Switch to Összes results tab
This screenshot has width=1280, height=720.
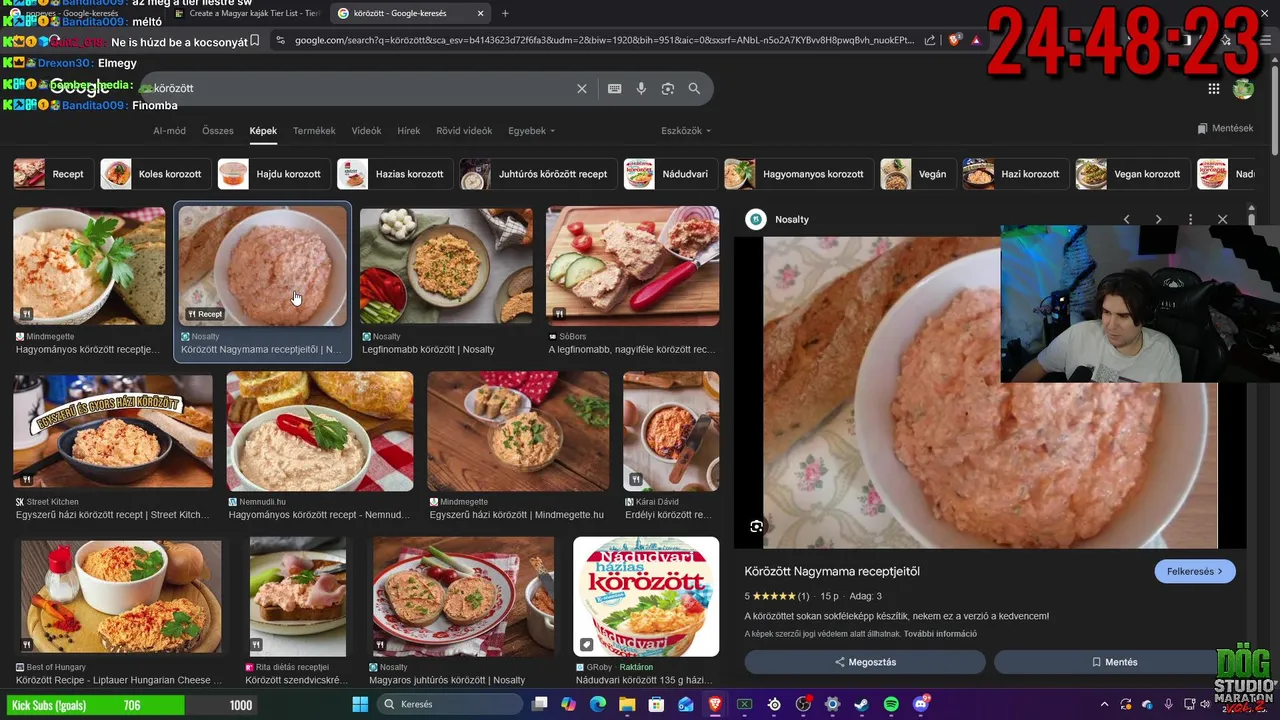pos(218,131)
